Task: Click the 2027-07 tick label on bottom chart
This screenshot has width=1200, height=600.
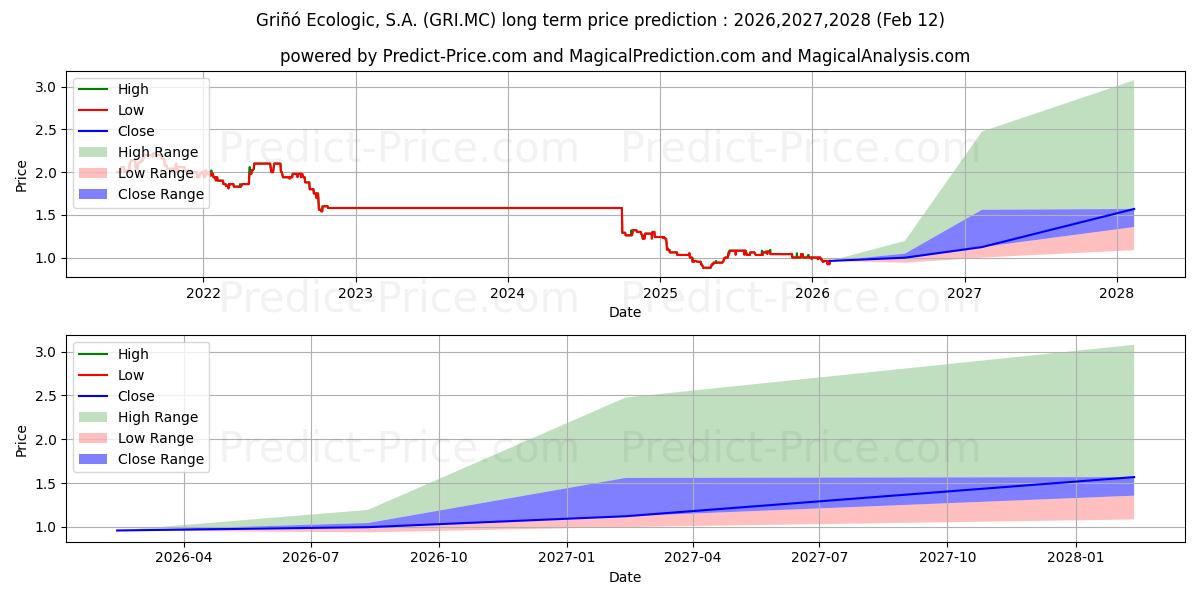Action: pyautogui.click(x=819, y=558)
